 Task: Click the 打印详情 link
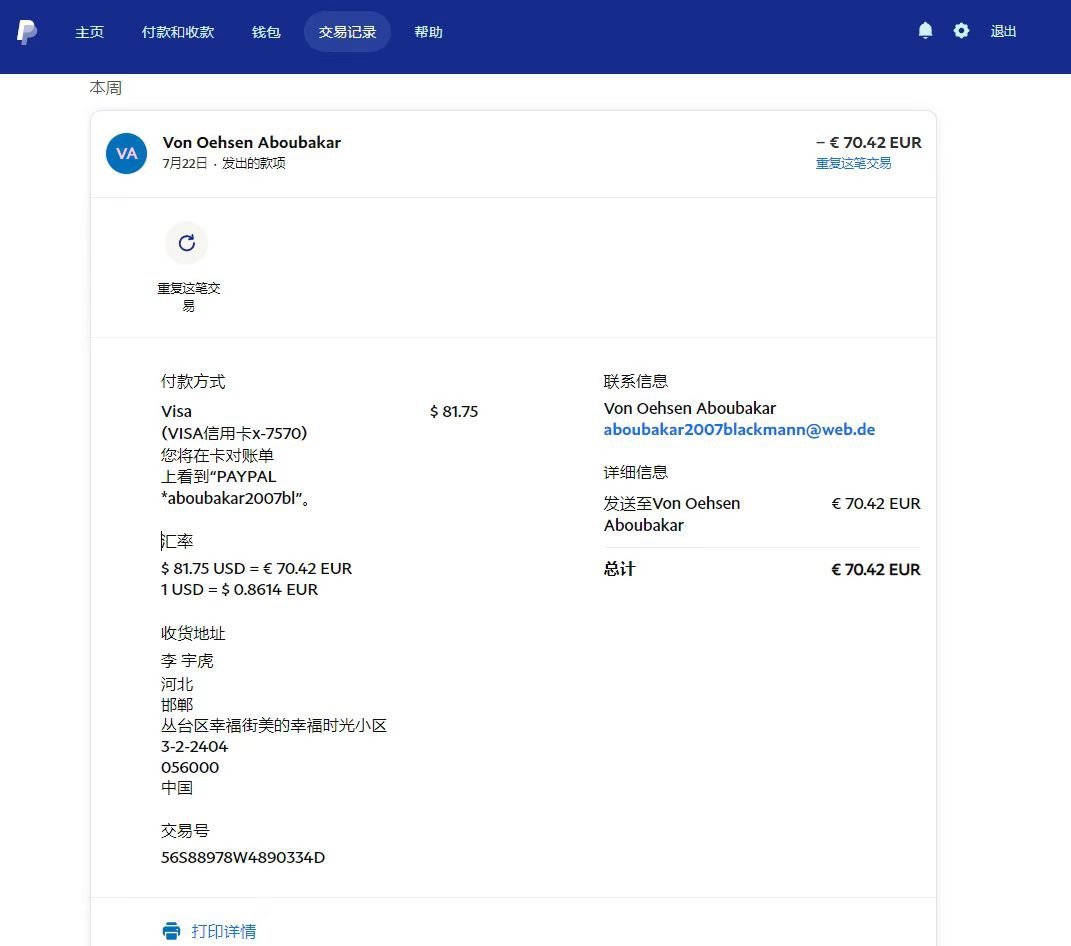tap(223, 931)
